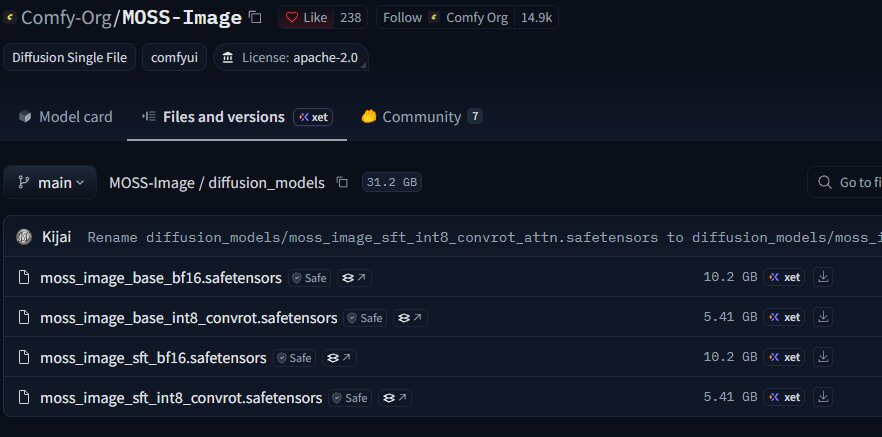Click the Kijai avatar image
The width and height of the screenshot is (882, 437).
(24, 237)
